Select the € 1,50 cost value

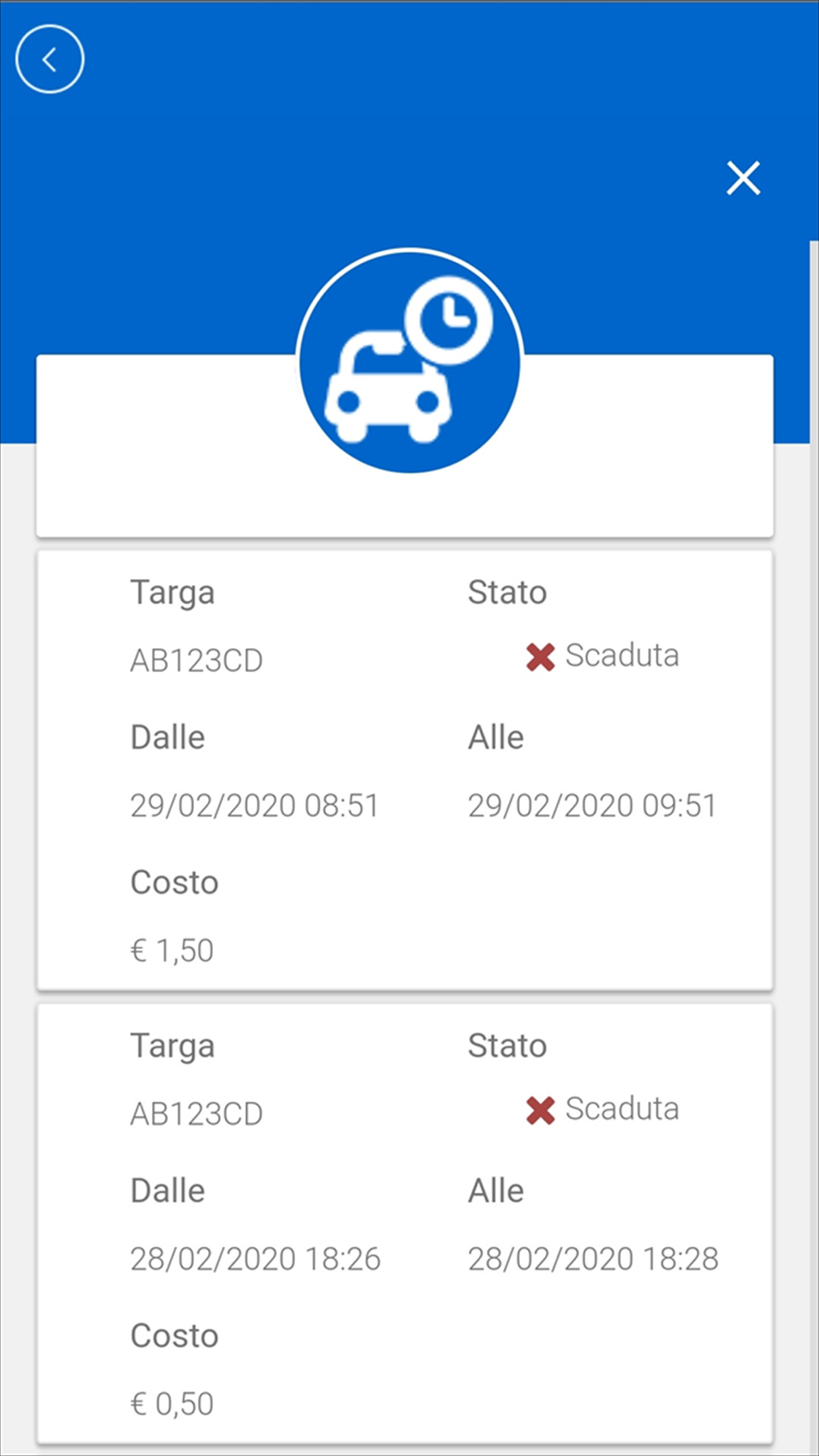point(172,951)
